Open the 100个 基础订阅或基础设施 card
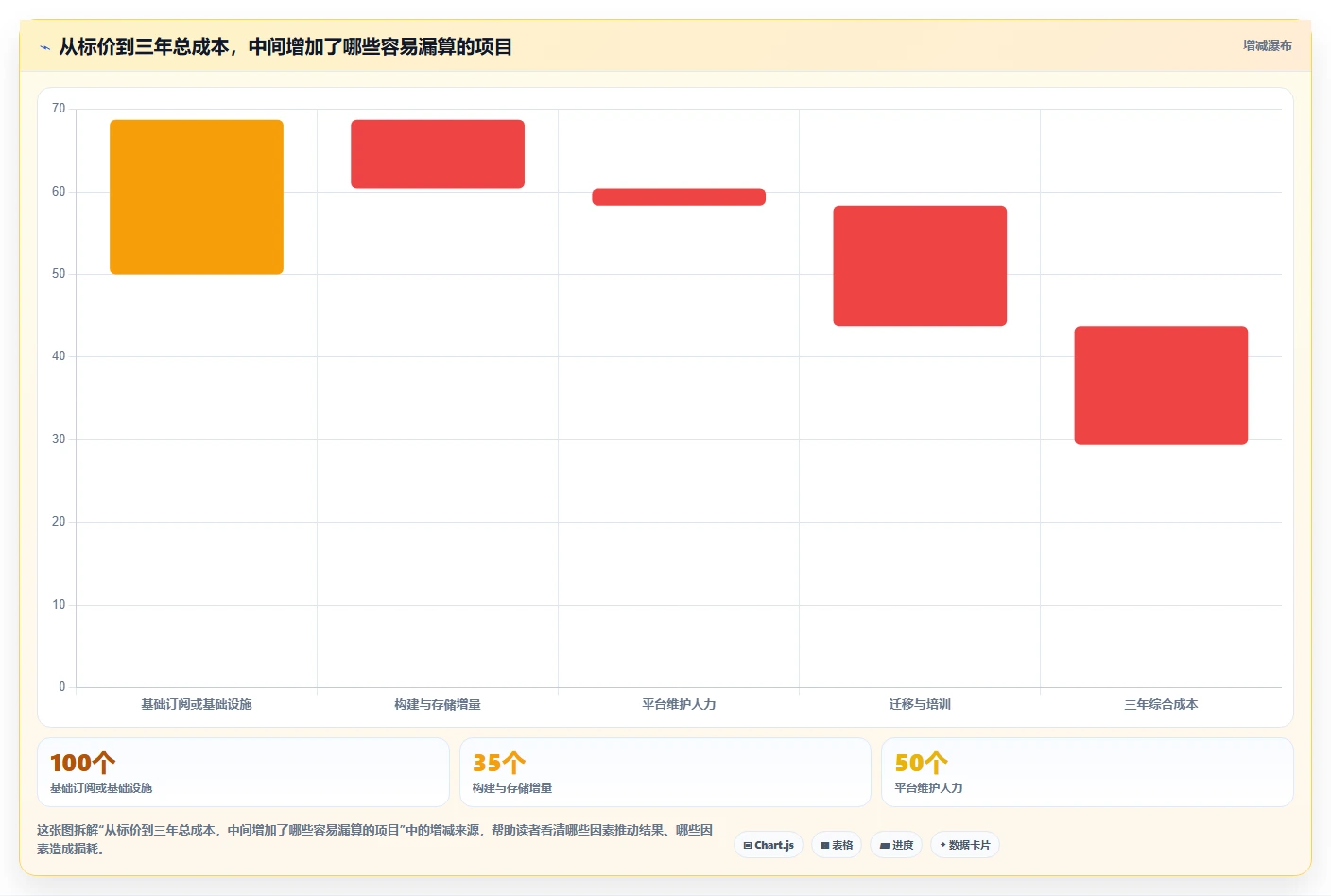The image size is (1331, 896). click(x=243, y=772)
